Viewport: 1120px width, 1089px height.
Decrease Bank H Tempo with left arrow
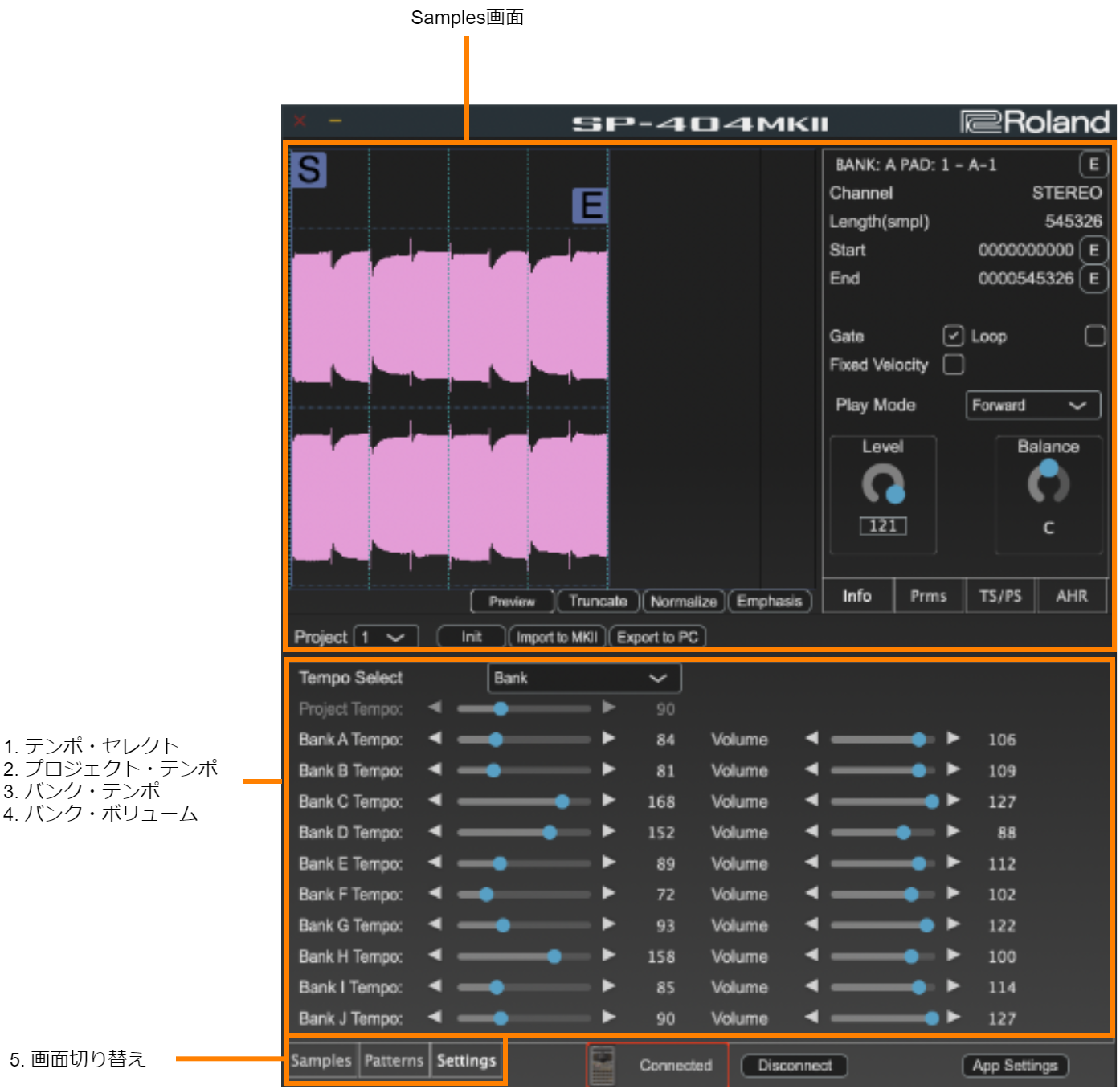point(435,955)
